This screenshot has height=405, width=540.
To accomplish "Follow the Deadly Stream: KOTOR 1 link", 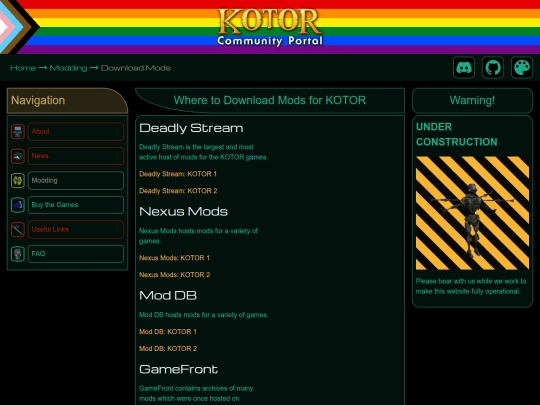I will tap(178, 174).
